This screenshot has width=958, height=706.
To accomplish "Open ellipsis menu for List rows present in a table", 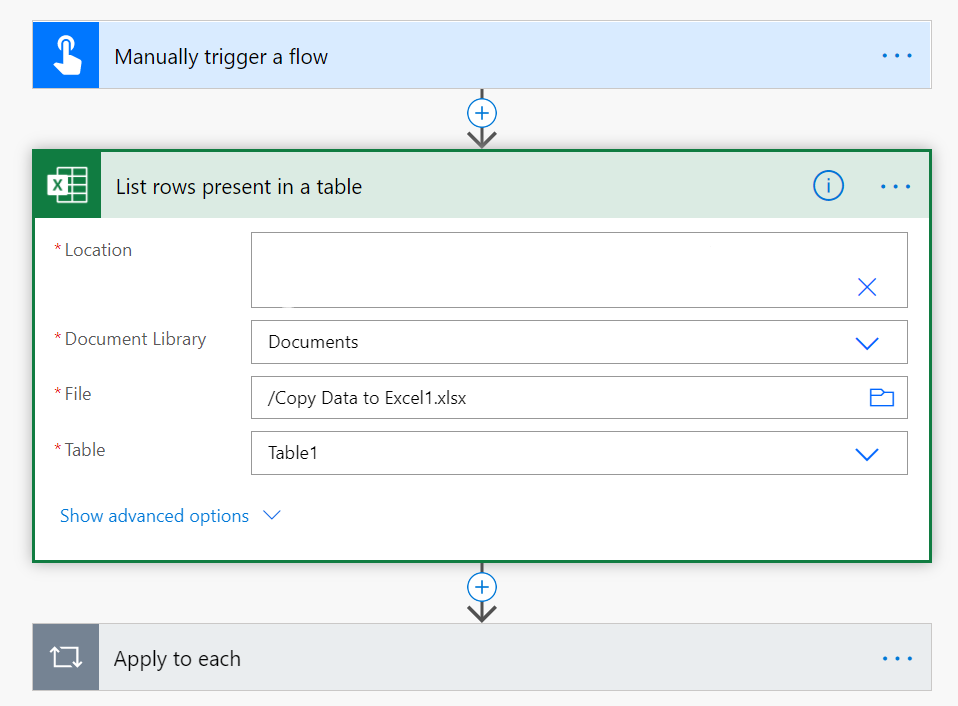I will tap(895, 186).
